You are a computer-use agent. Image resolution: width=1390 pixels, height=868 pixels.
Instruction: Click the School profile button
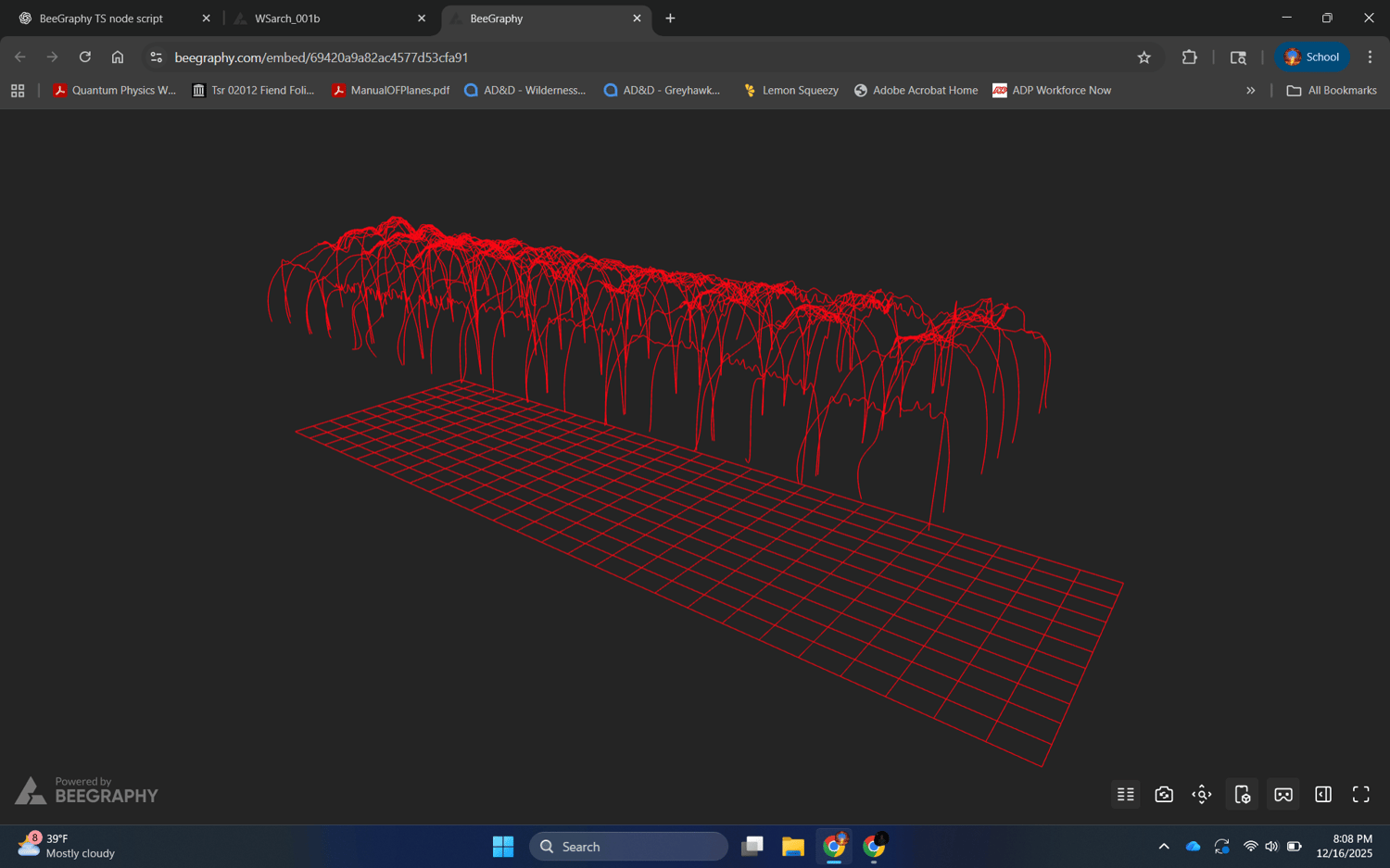[x=1311, y=57]
